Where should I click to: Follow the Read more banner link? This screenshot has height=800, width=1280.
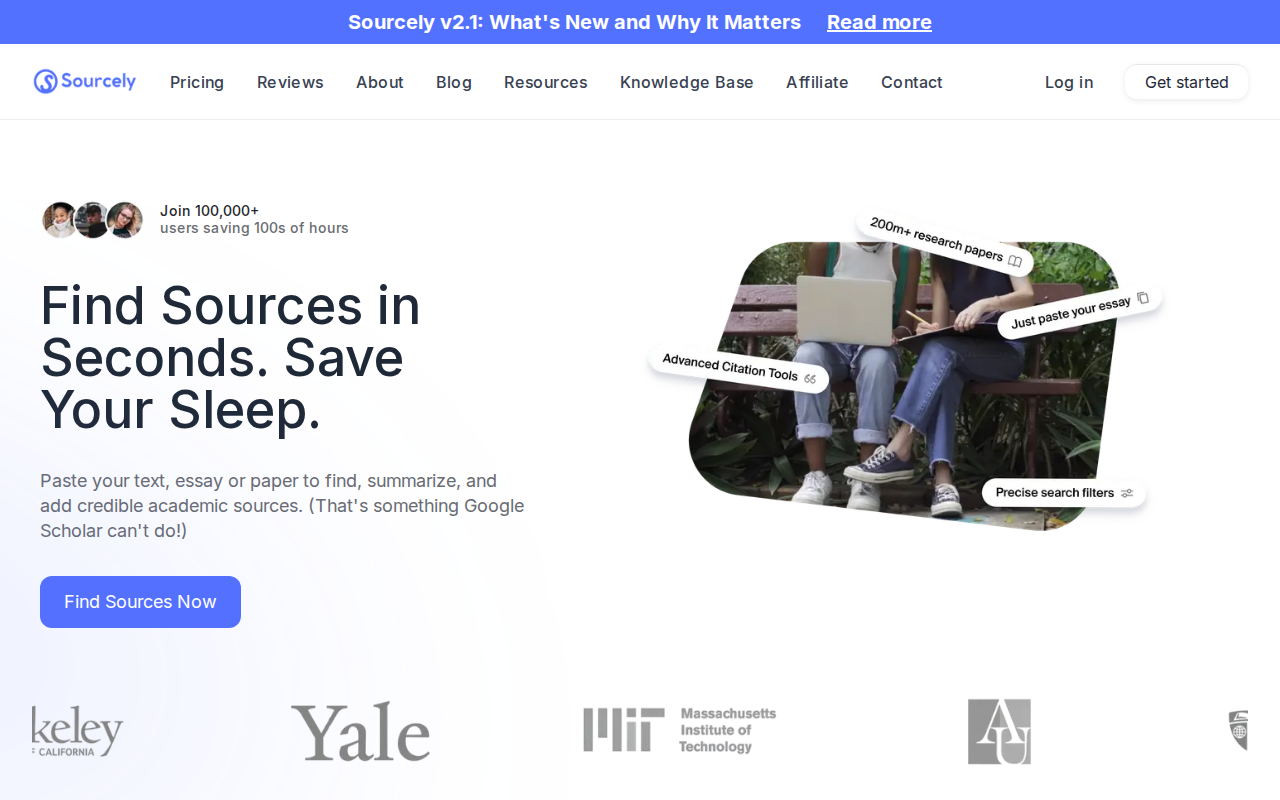coord(879,22)
